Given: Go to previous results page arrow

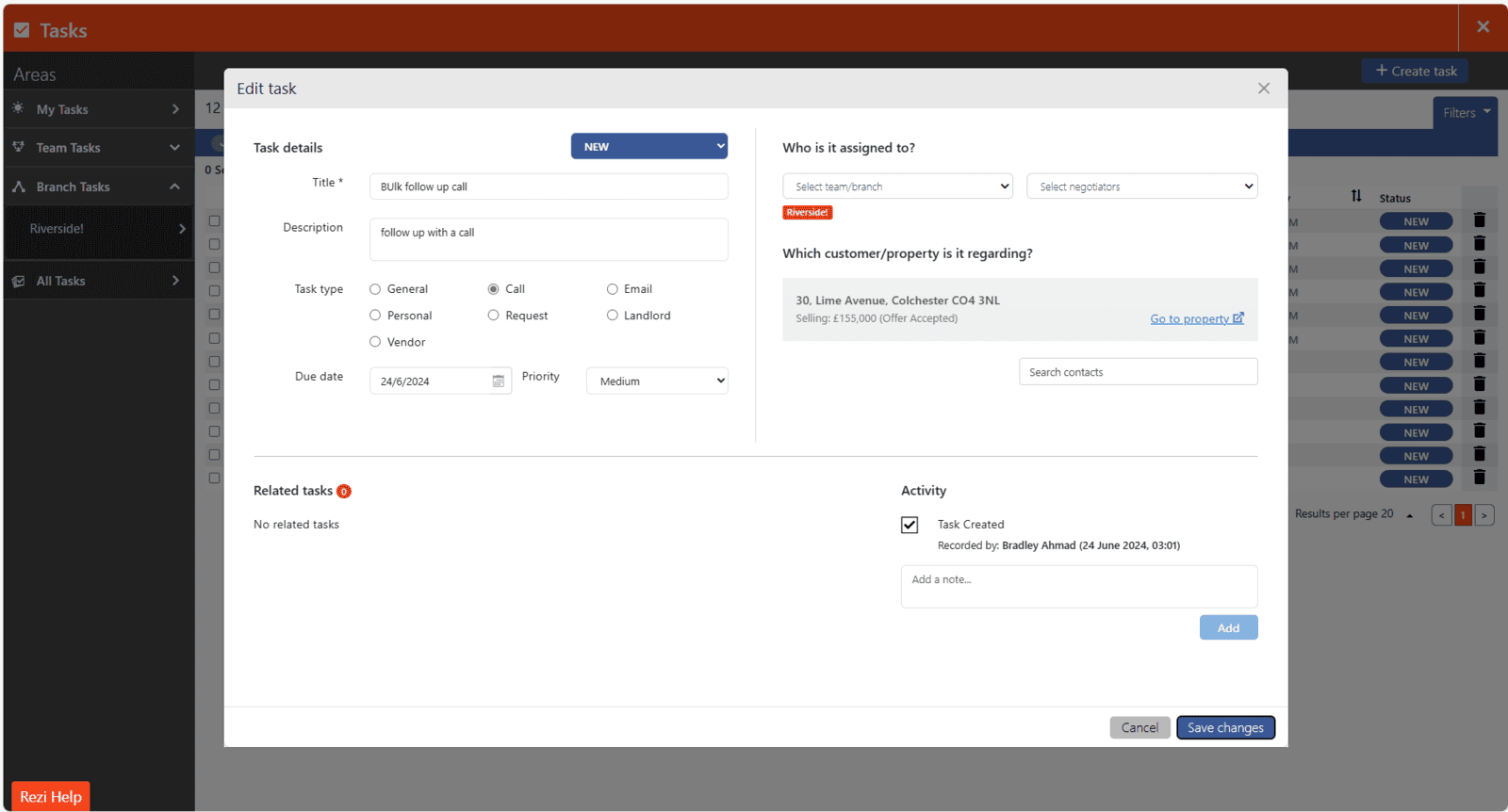Looking at the screenshot, I should tap(1442, 515).
